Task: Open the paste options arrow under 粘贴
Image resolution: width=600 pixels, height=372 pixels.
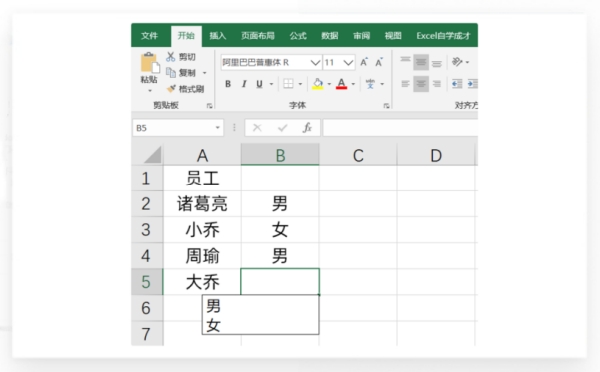Action: point(150,91)
